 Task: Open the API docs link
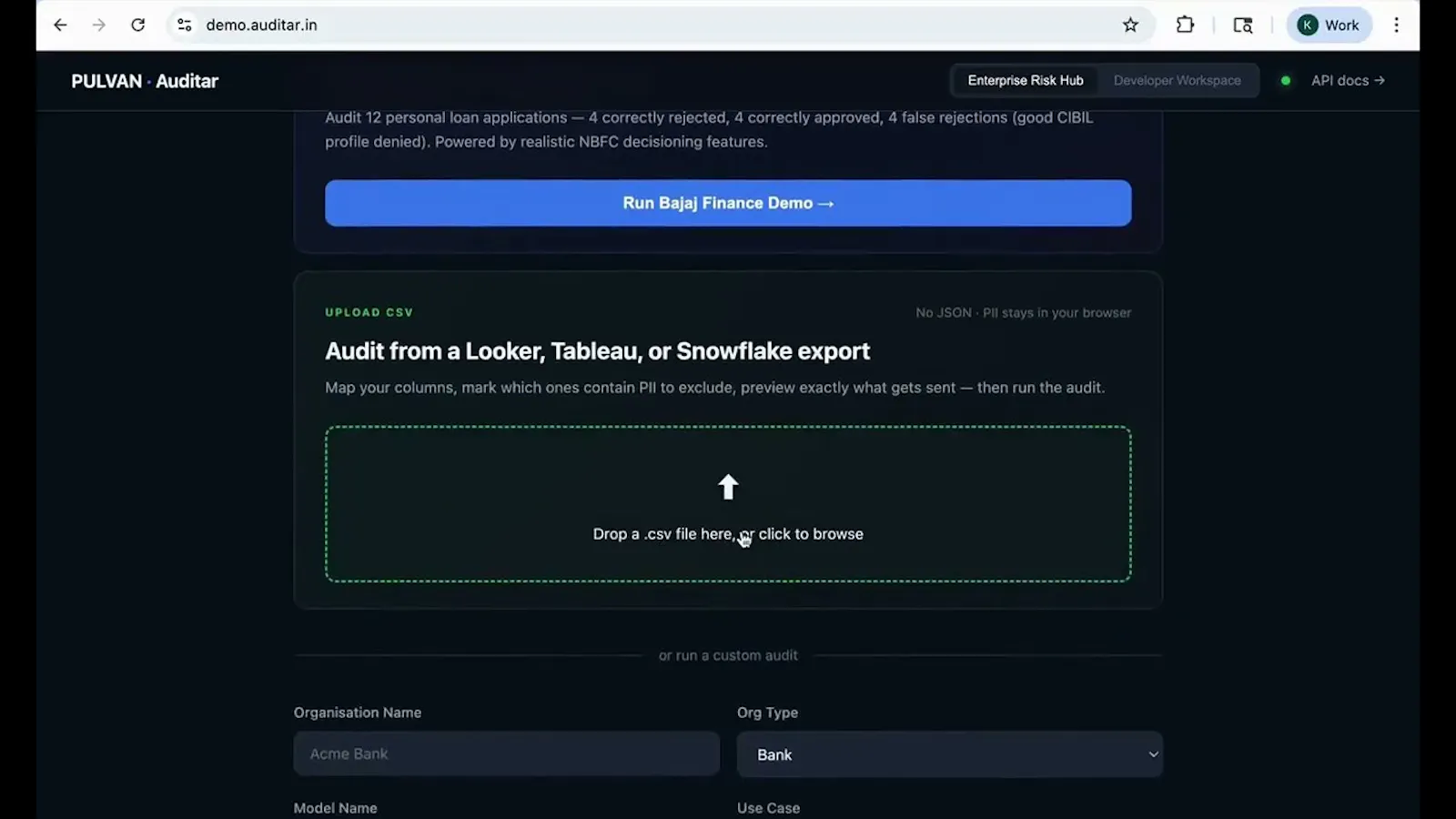[1348, 80]
